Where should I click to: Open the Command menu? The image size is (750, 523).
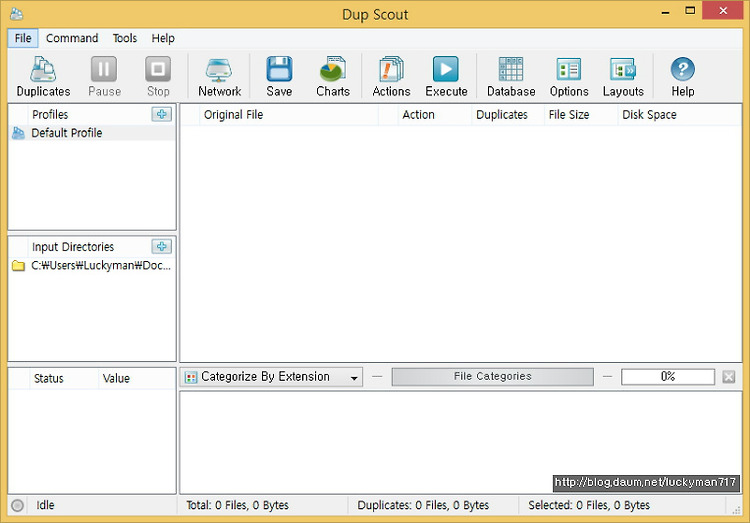point(72,38)
